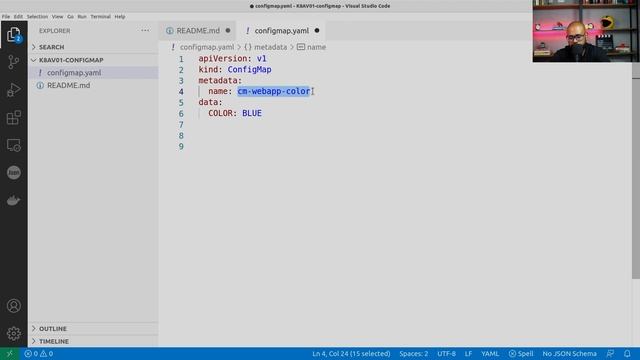Open the Help menu
This screenshot has height=360, width=640.
(120, 17)
